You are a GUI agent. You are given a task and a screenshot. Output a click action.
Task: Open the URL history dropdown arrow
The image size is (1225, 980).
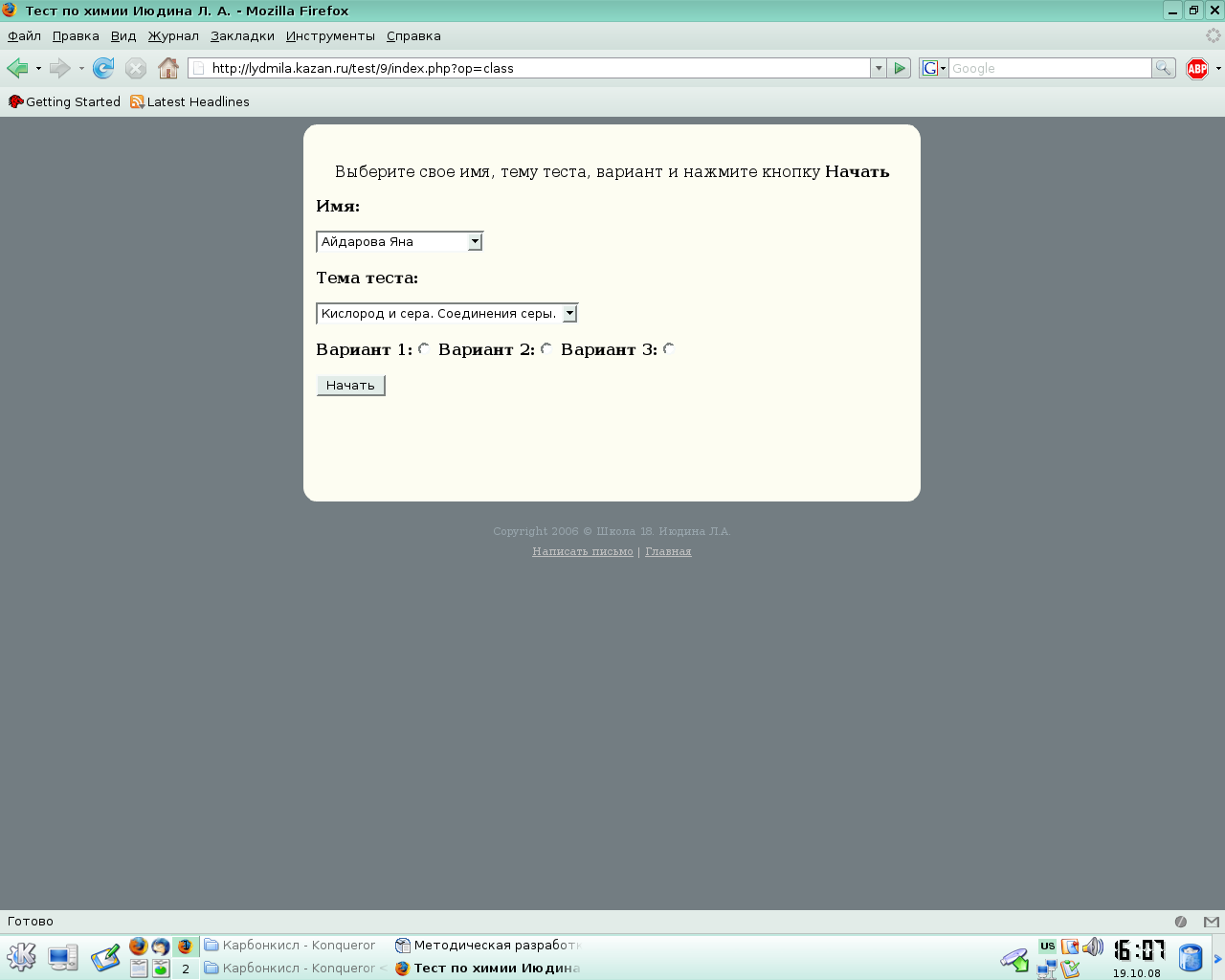[x=879, y=68]
